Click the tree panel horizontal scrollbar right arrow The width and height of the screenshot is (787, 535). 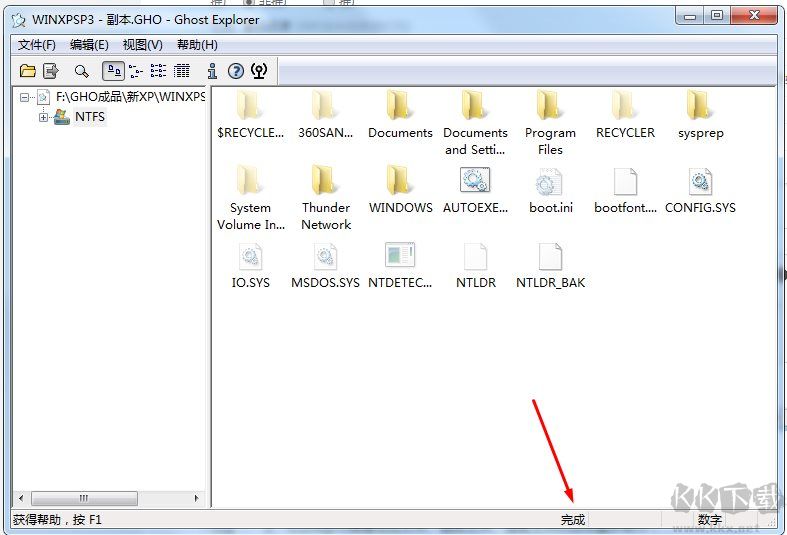pyautogui.click(x=196, y=498)
